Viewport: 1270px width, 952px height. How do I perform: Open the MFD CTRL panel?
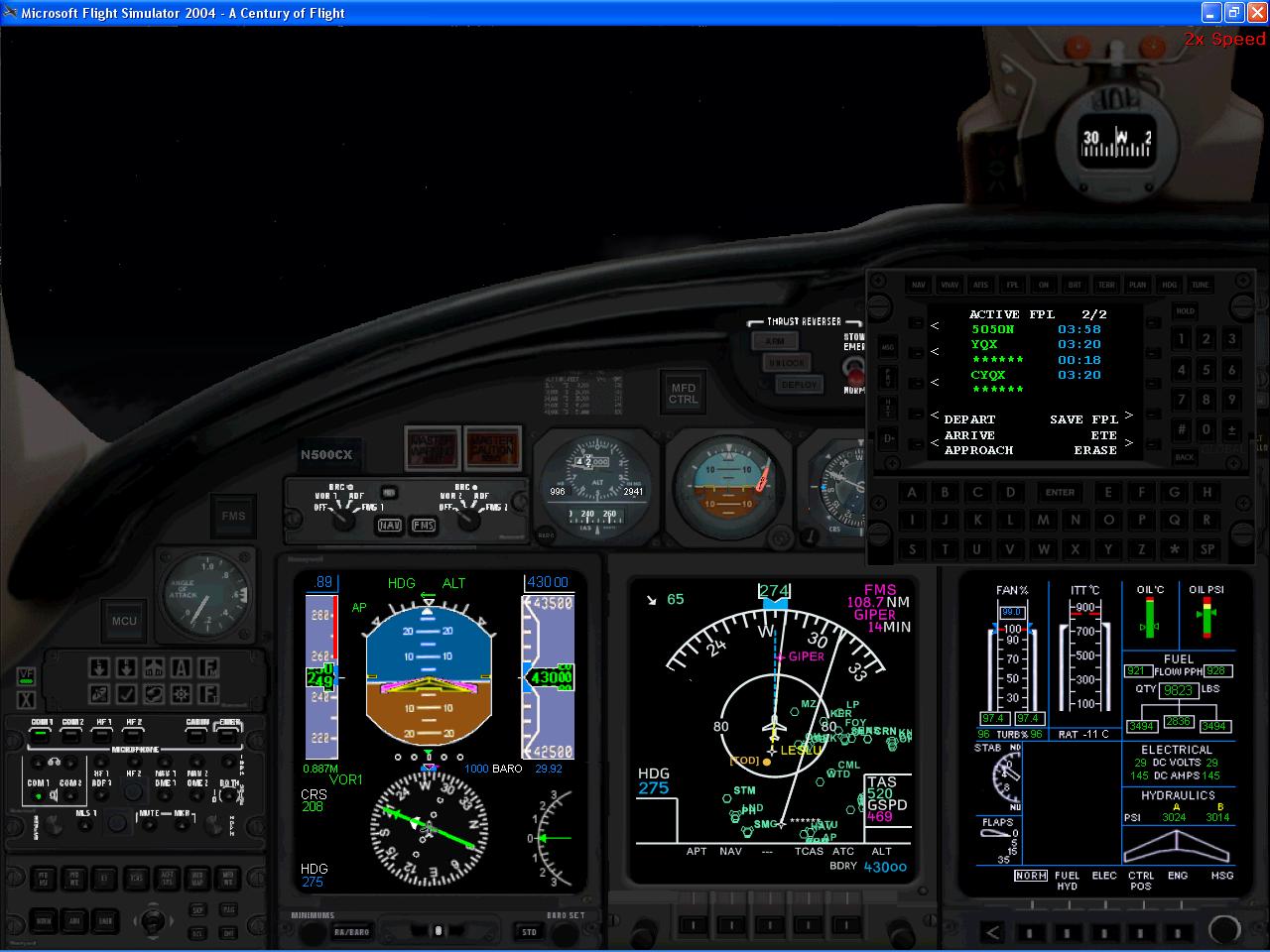click(683, 393)
